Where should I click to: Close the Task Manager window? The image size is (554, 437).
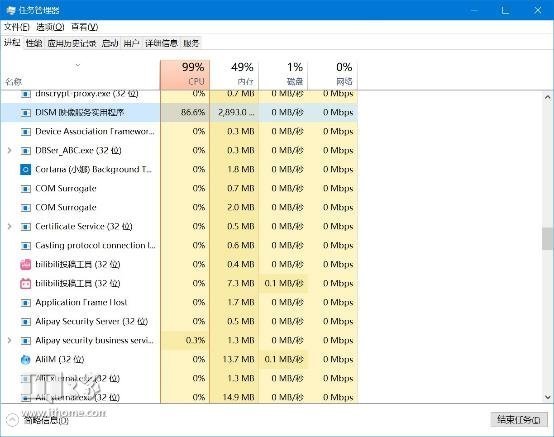pos(537,10)
